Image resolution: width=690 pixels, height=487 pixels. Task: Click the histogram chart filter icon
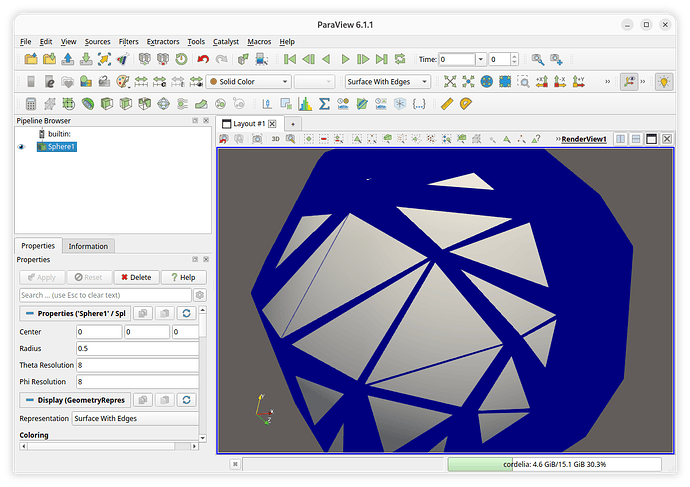click(305, 104)
